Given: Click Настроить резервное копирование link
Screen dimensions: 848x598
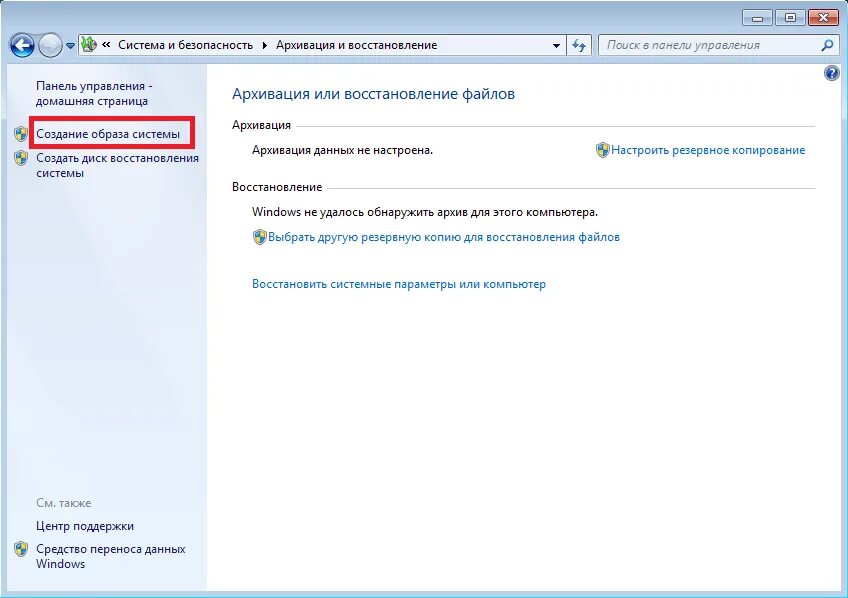Looking at the screenshot, I should pos(708,150).
